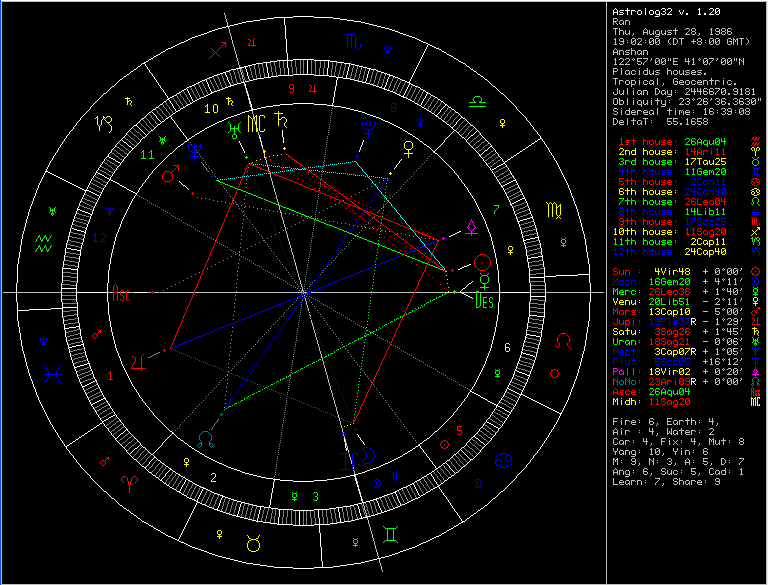Select the yellow Taurus sign in the outer ring

click(250, 543)
